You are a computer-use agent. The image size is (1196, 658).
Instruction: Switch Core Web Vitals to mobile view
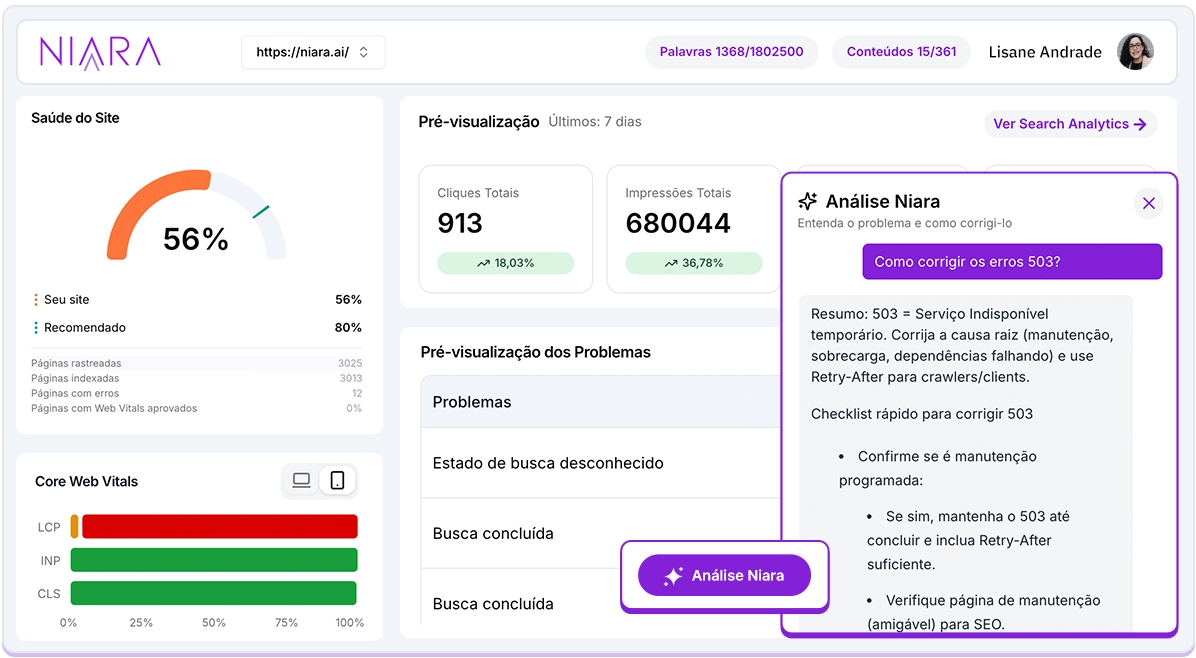338,481
